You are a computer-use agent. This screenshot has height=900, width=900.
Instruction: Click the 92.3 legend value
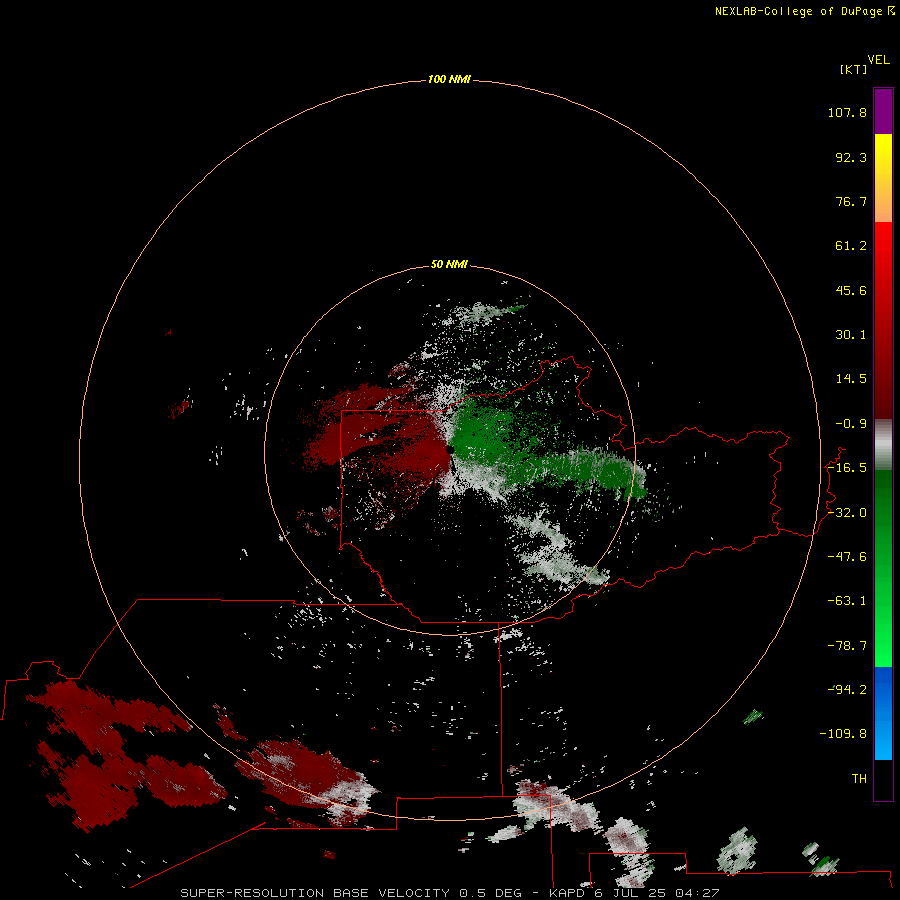pos(851,157)
